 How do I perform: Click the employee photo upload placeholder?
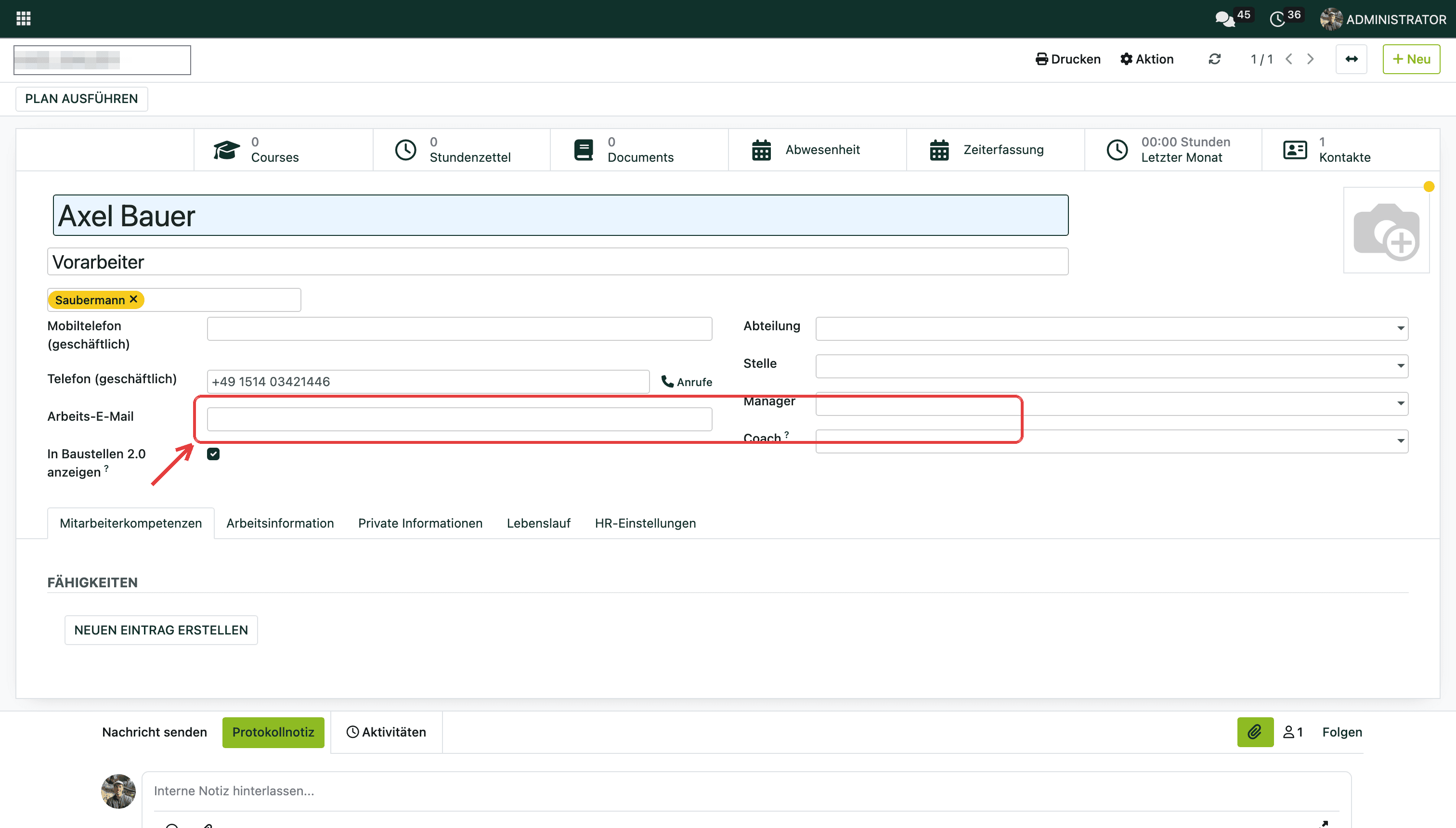pyautogui.click(x=1387, y=230)
